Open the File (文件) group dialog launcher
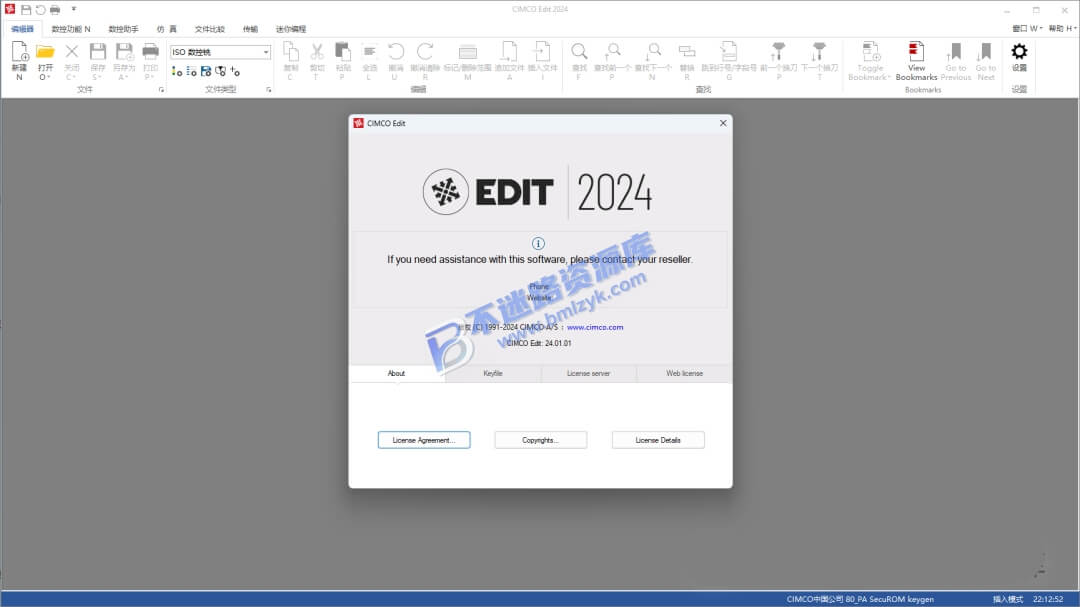 coord(161,90)
